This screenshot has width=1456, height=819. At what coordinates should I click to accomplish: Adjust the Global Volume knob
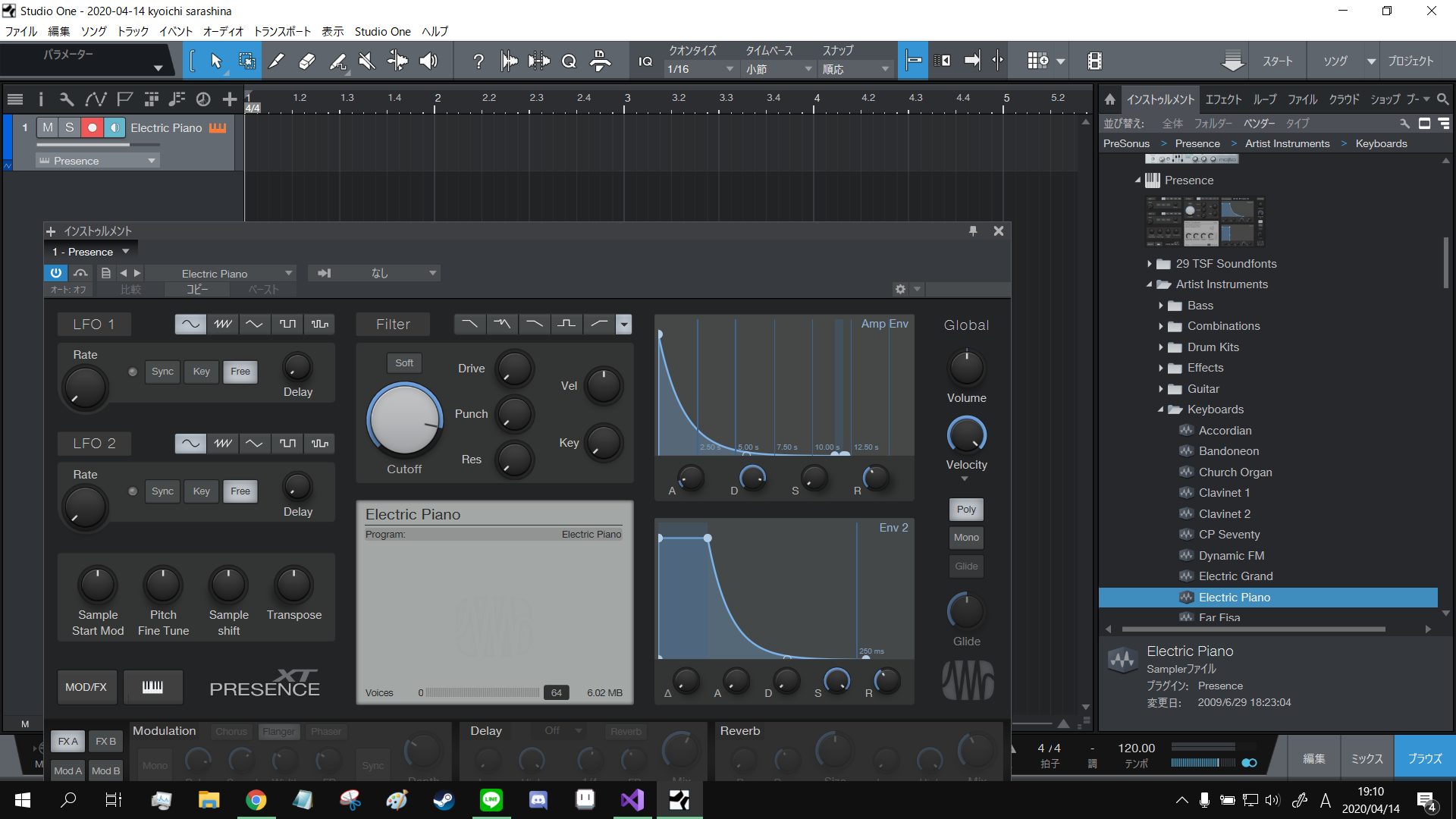(966, 368)
